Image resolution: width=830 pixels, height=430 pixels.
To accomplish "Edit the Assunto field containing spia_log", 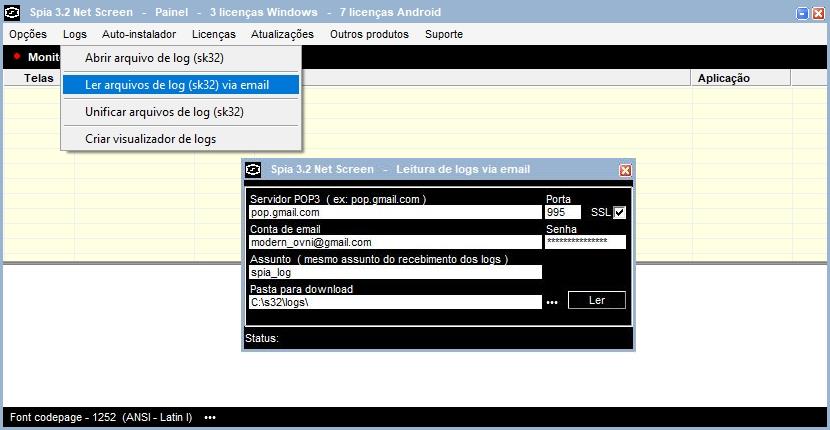I will [x=395, y=272].
